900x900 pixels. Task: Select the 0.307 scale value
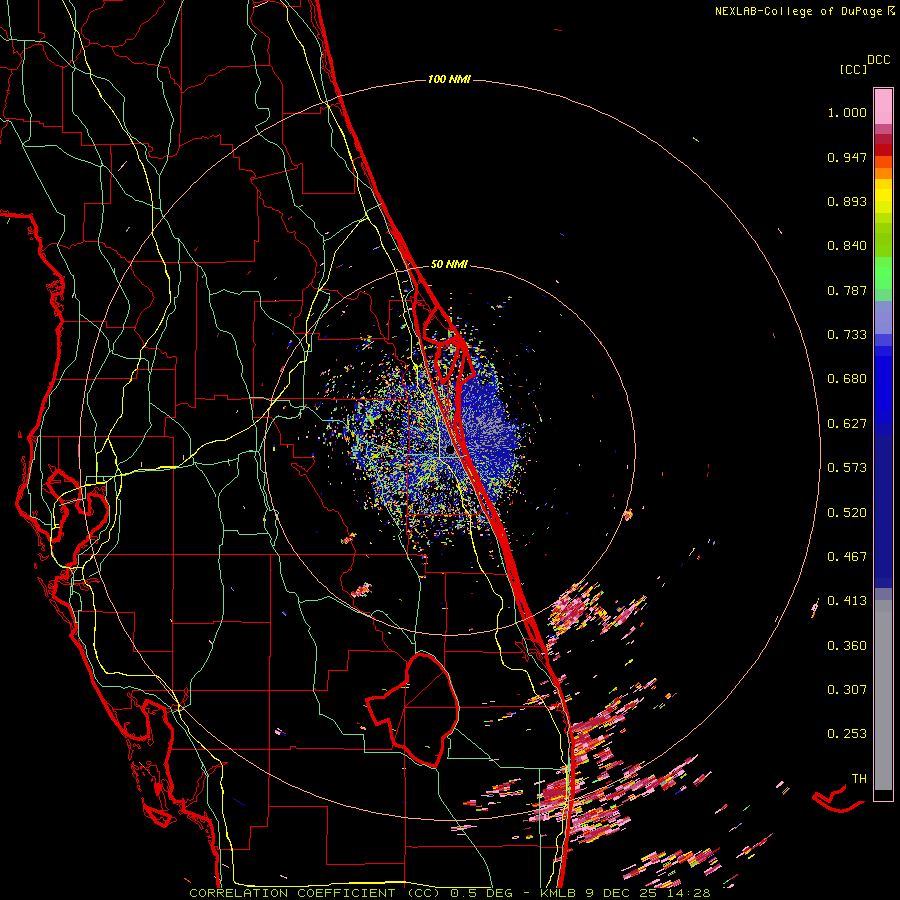(x=847, y=690)
